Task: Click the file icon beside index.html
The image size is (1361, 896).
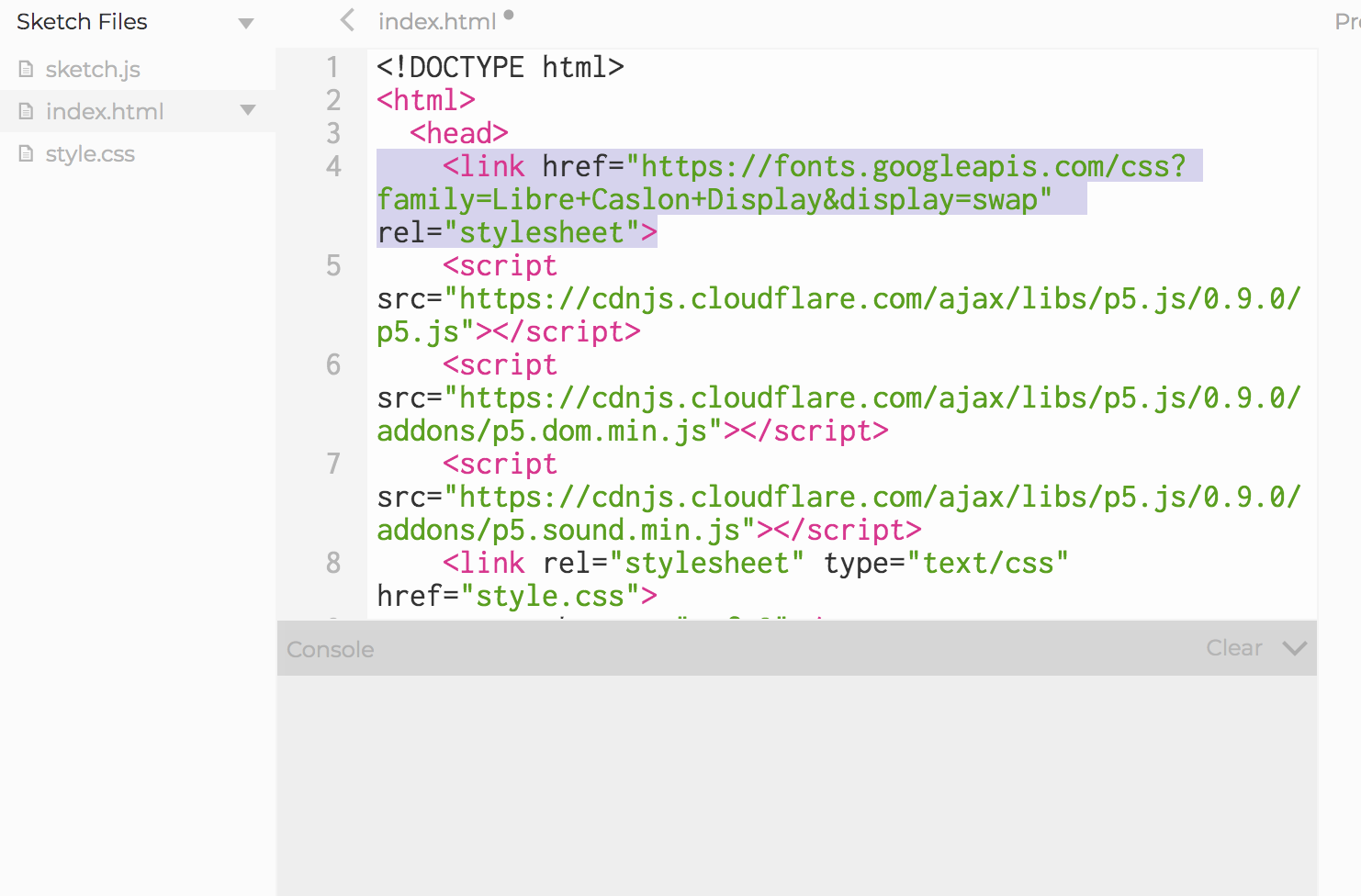Action: pyautogui.click(x=27, y=111)
